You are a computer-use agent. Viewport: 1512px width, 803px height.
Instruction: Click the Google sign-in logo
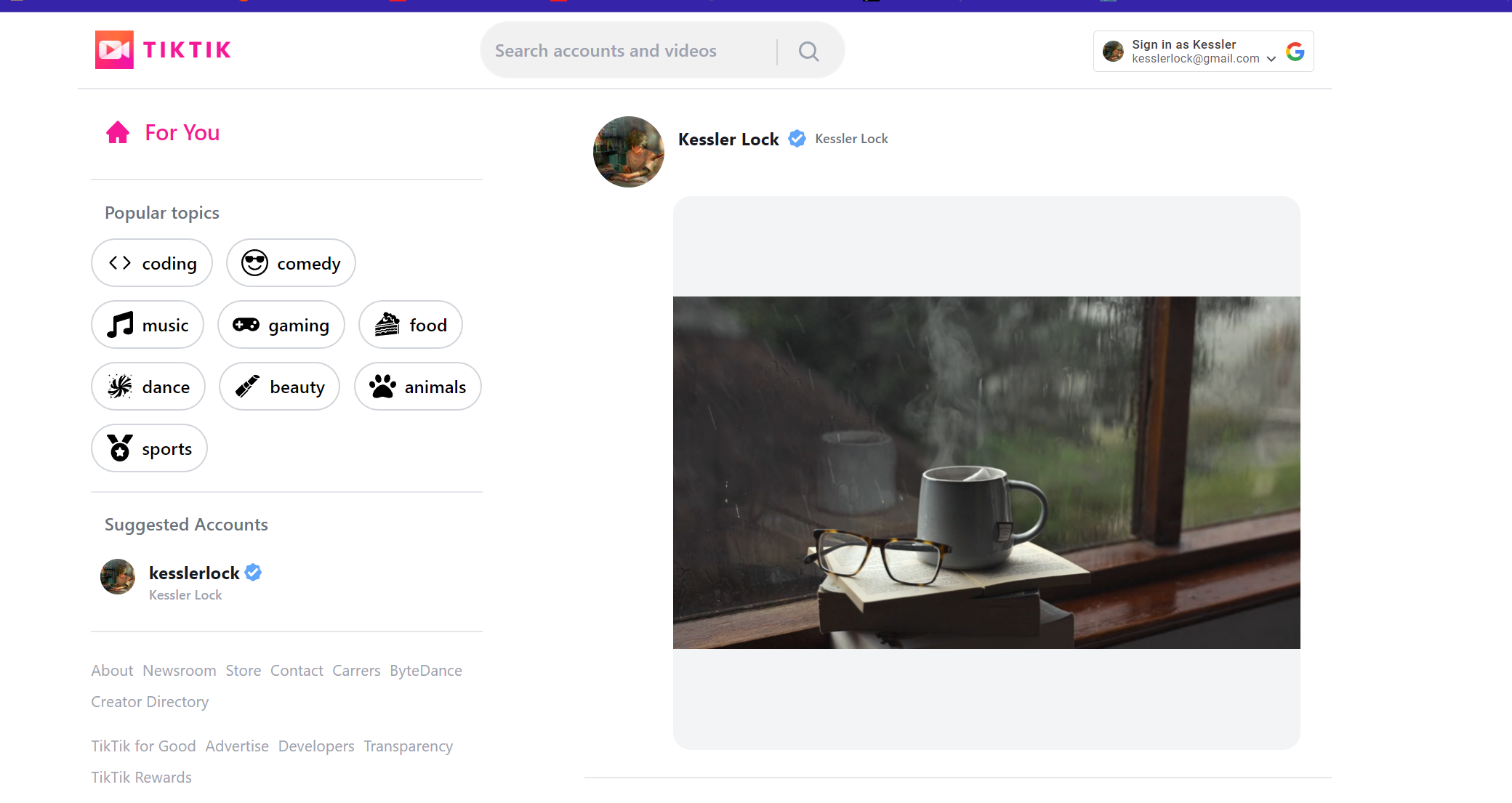pyautogui.click(x=1295, y=51)
